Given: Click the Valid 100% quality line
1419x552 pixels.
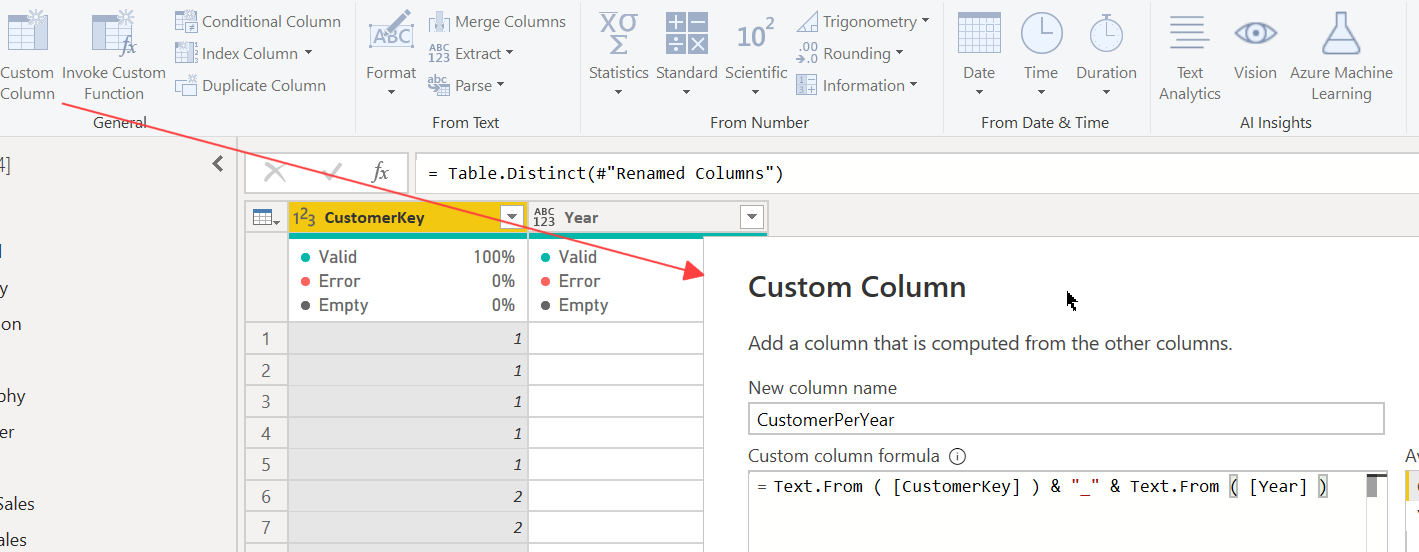Looking at the screenshot, I should tap(408, 257).
